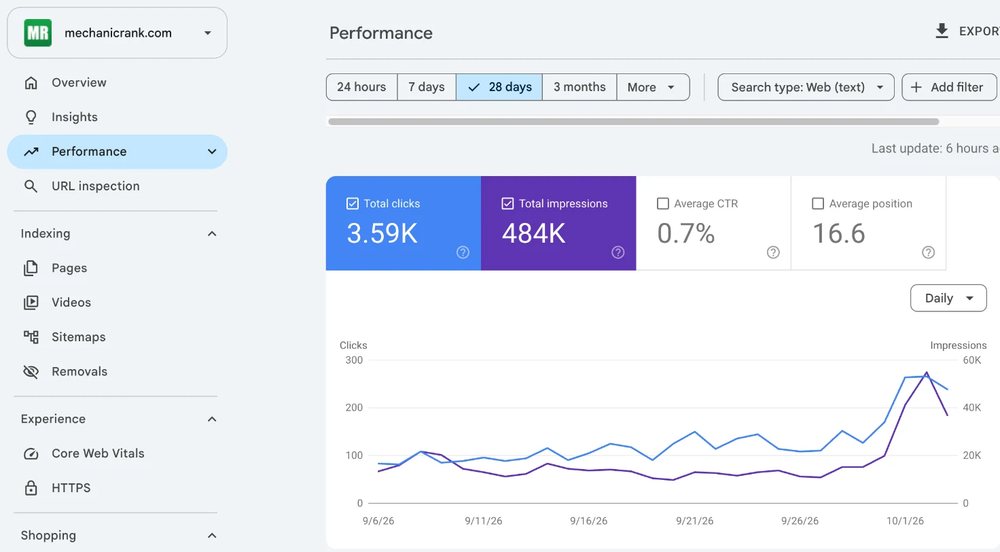Click the Removals crossed-eye icon
The image size is (1000, 552).
click(31, 372)
